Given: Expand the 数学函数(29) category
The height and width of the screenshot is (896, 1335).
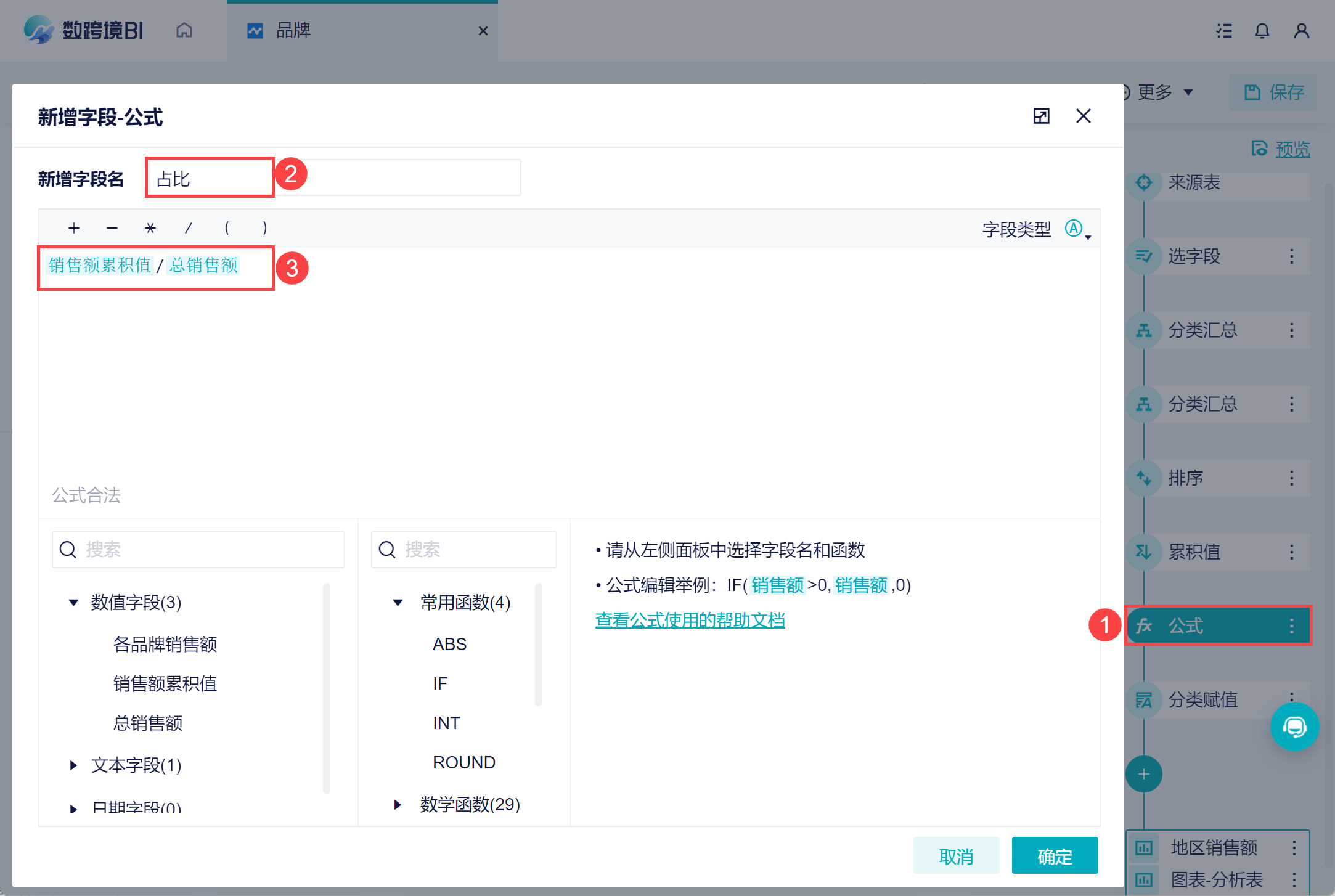Looking at the screenshot, I should tap(398, 804).
